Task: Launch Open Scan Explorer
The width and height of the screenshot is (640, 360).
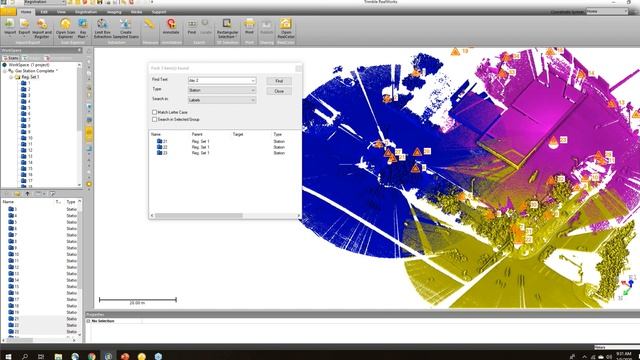Action: (65, 28)
